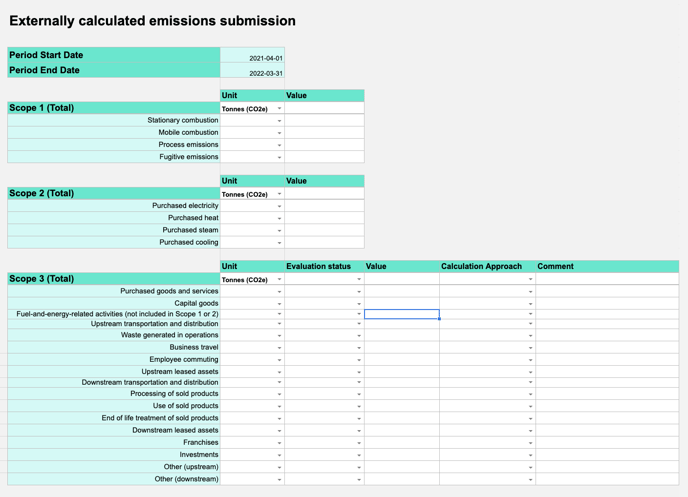Select the Period End Date label cell

[x=114, y=70]
